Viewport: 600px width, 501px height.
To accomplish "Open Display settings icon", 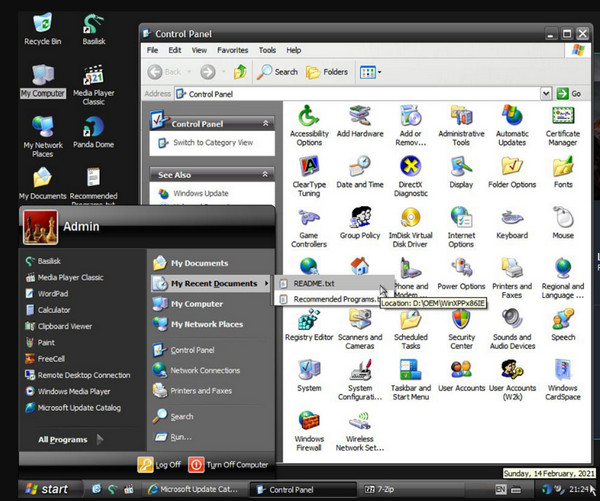I will pyautogui.click(x=461, y=172).
